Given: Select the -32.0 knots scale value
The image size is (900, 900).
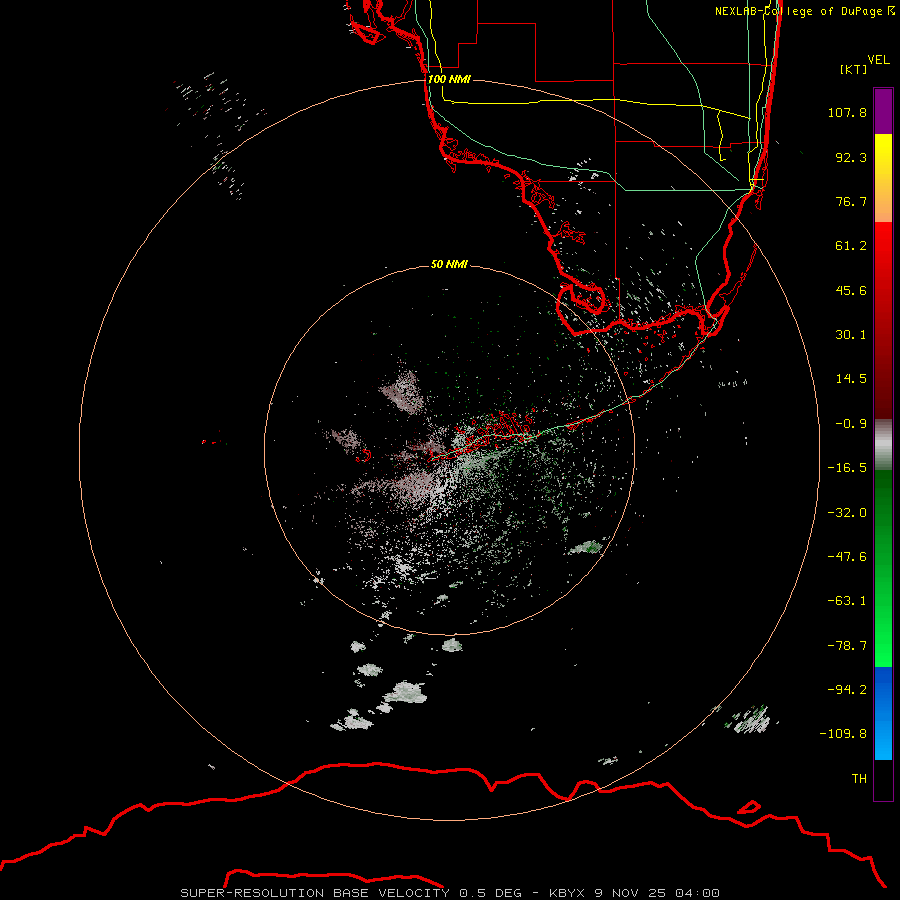Looking at the screenshot, I should click(x=847, y=513).
